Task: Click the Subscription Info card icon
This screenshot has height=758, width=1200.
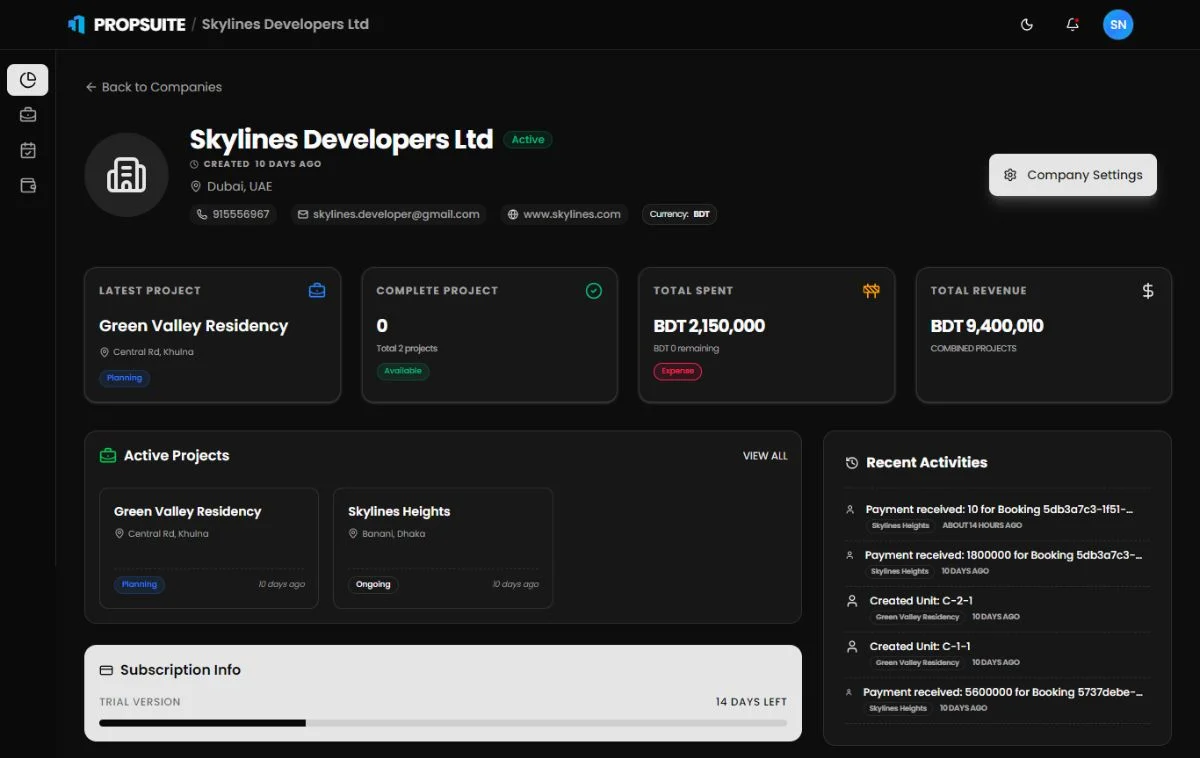Action: [106, 670]
